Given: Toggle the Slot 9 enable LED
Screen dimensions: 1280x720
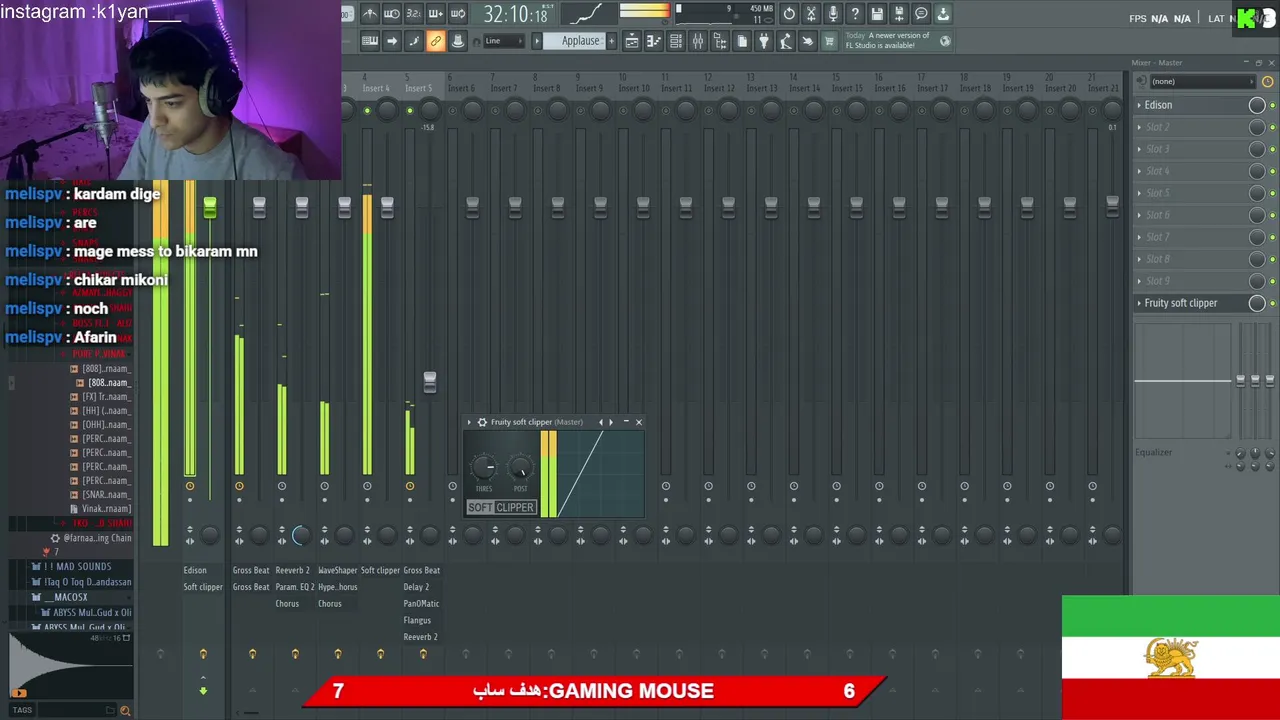Looking at the screenshot, I should (x=1272, y=281).
